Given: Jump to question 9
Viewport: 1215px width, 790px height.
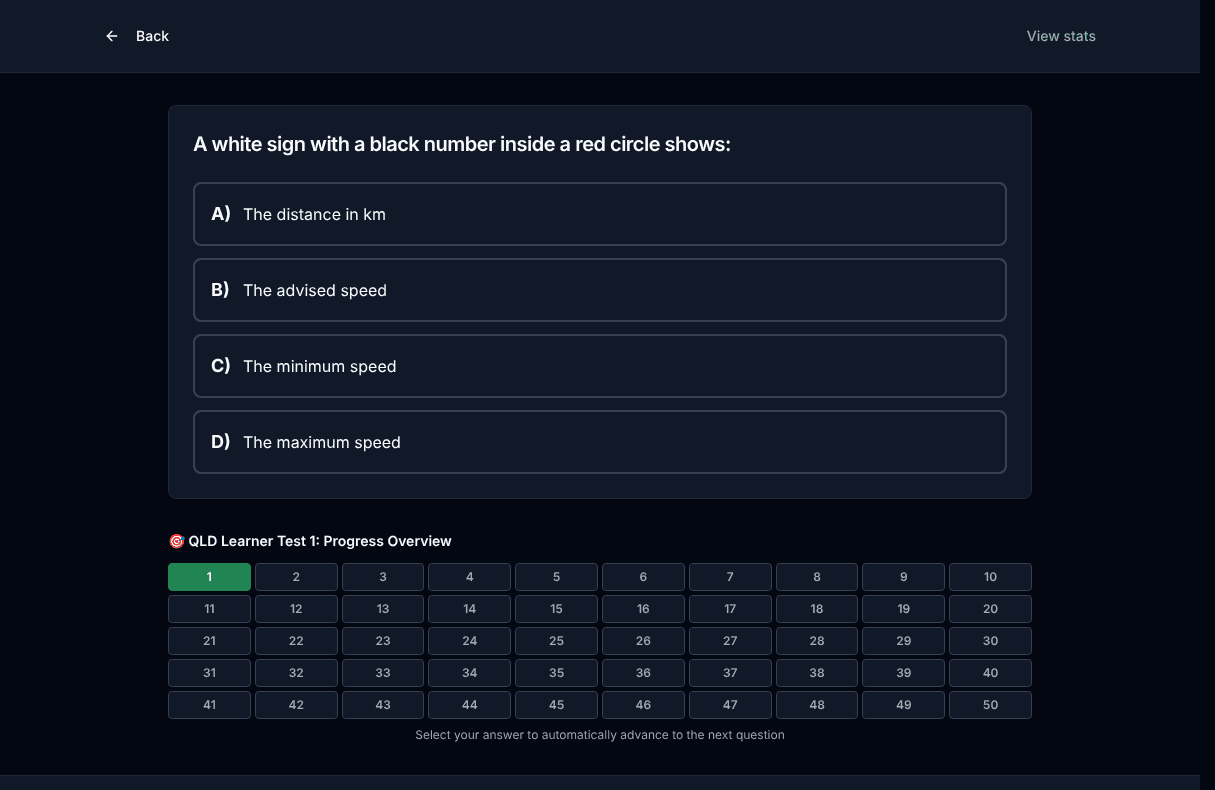Looking at the screenshot, I should click(x=904, y=577).
